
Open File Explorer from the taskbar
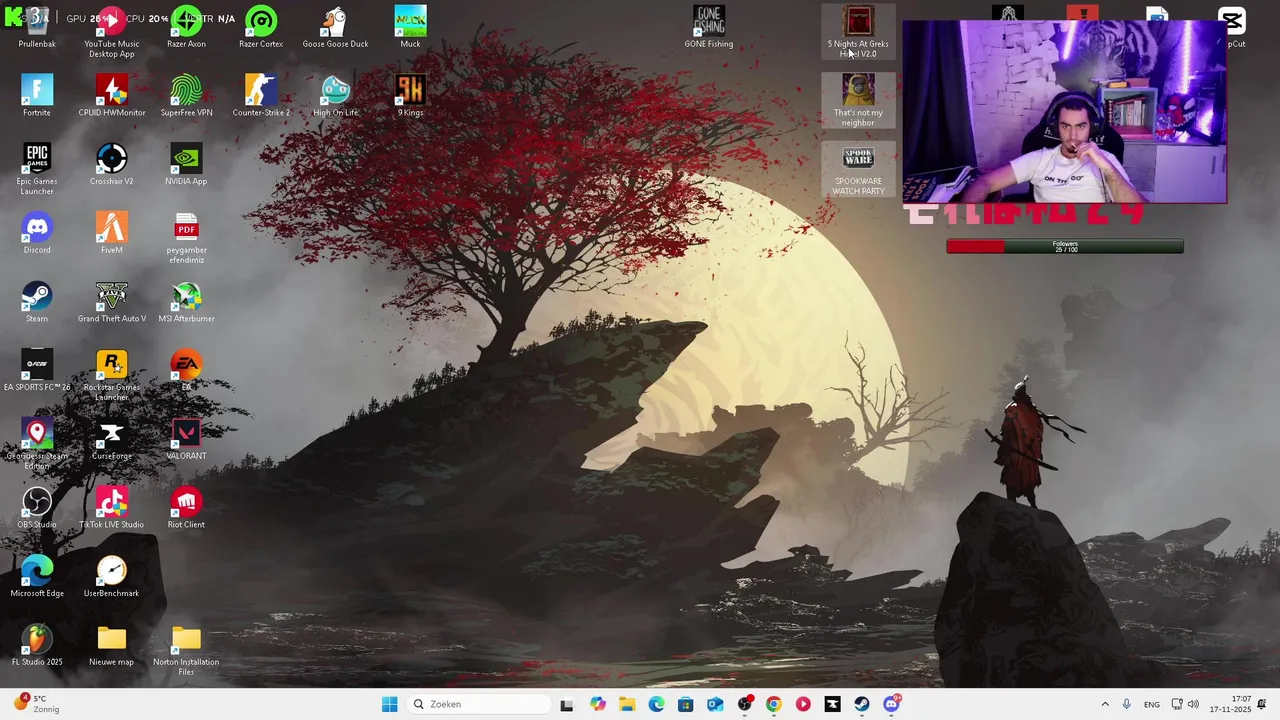coord(627,704)
